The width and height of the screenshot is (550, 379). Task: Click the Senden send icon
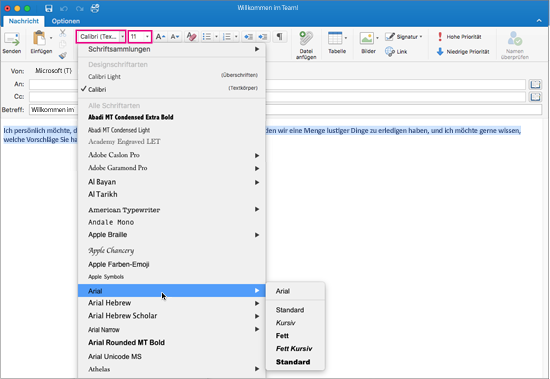[x=12, y=39]
